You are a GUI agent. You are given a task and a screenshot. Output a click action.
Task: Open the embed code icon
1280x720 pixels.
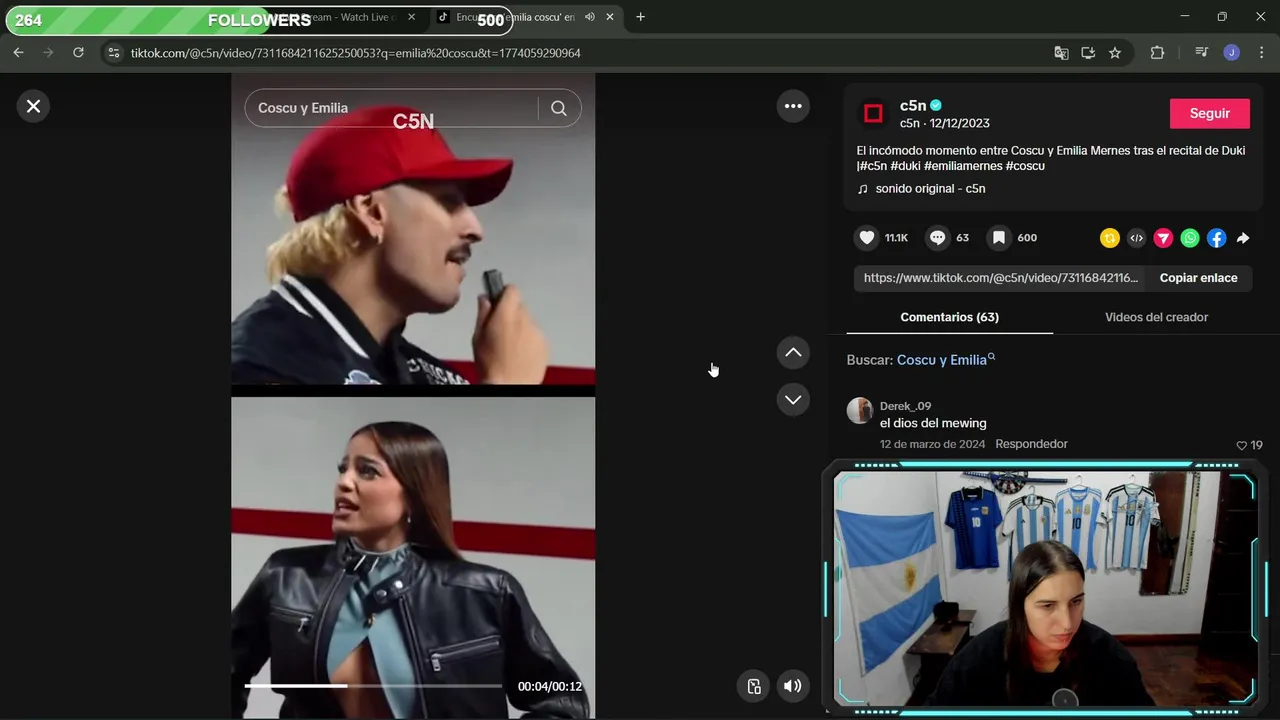click(x=1136, y=238)
